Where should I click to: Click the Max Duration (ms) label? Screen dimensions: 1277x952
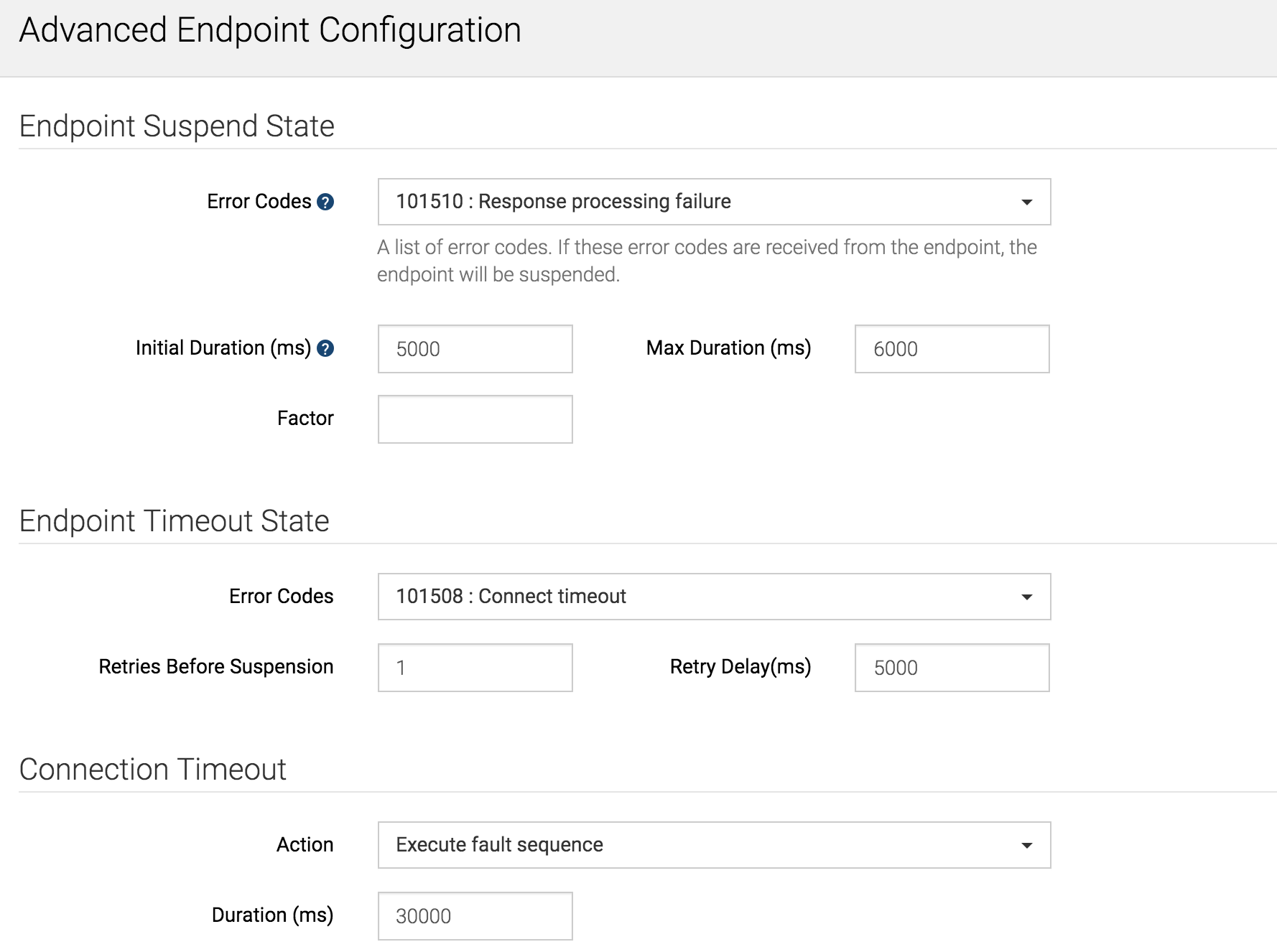[728, 348]
